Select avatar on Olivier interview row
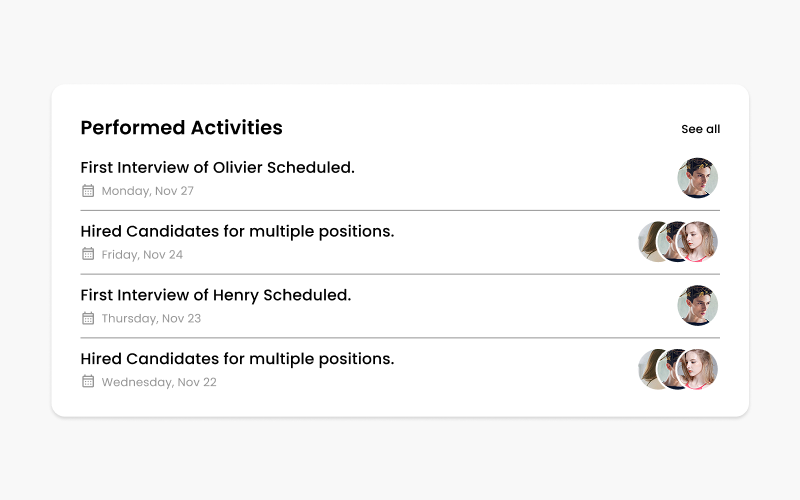Viewport: 800px width, 500px height. [697, 178]
